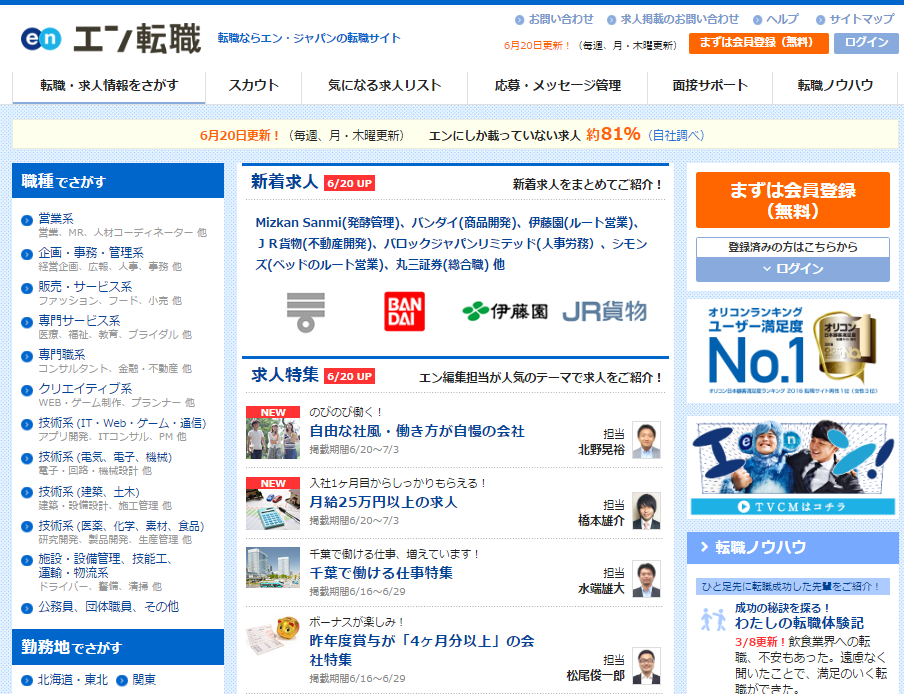Viewport: 904px width, 694px height.
Task: Open the 技術系 (医薬、化学、素材、食品) category
Action: point(121,526)
